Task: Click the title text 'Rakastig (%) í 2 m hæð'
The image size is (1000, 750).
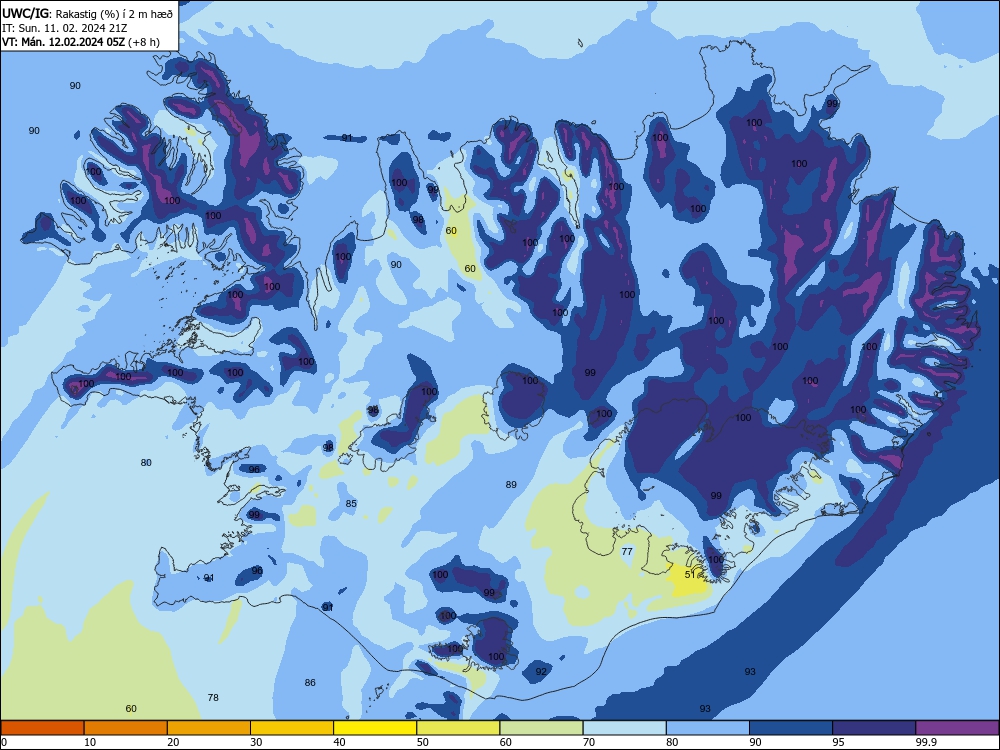Action: click(x=114, y=13)
